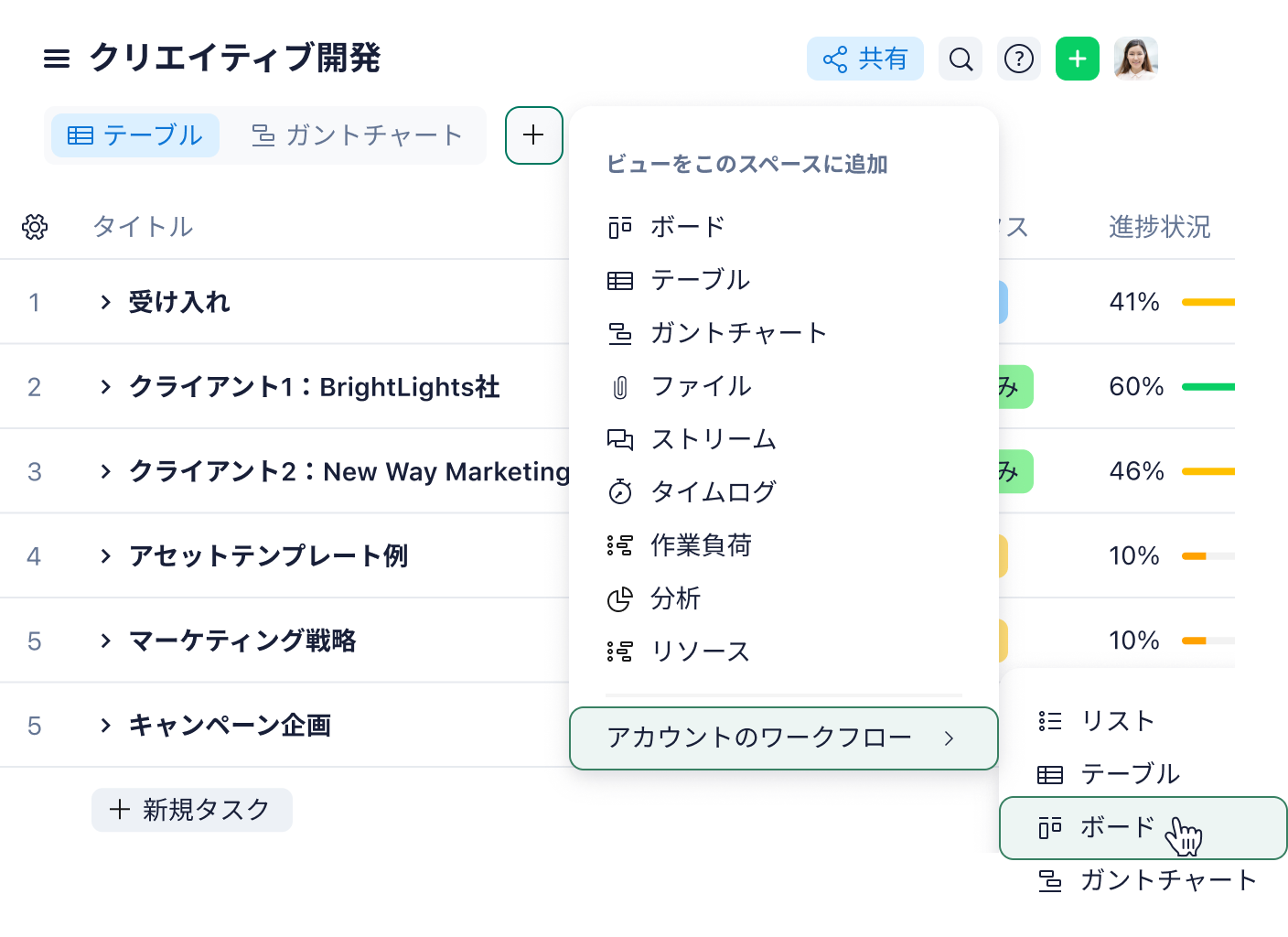Select the 作業負荷 view option
This screenshot has height=937, width=1288.
(x=701, y=545)
